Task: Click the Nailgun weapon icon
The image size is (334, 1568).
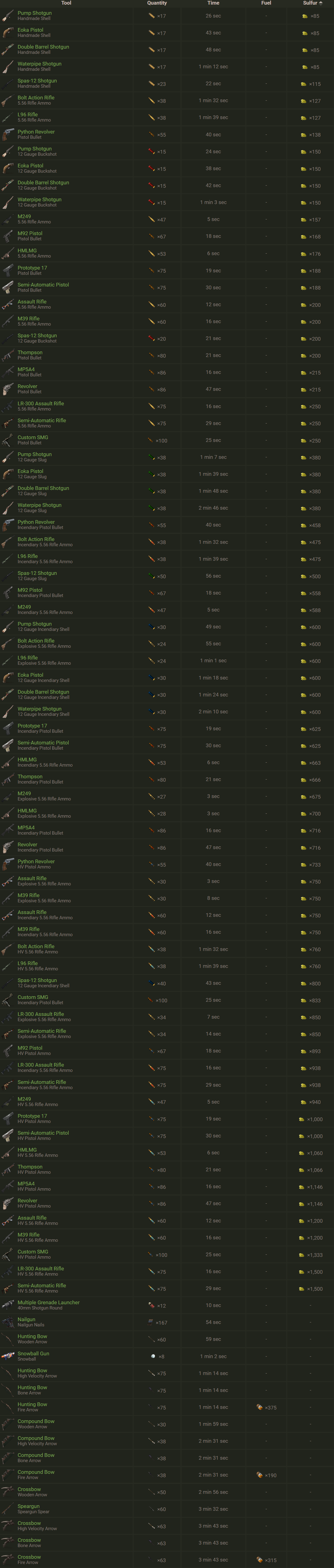Action: pos(8,1322)
